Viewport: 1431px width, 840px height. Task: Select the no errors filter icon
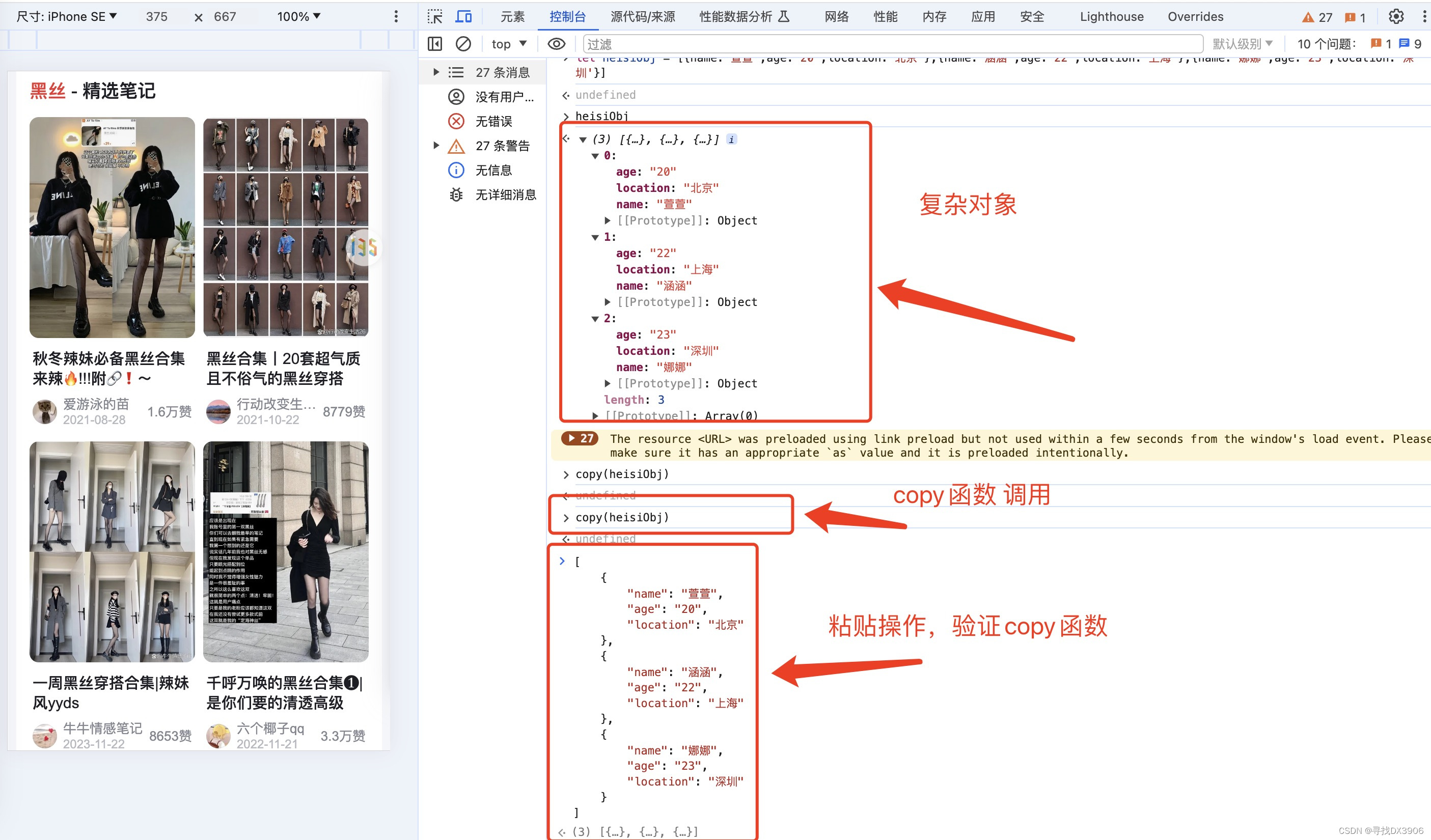coord(456,121)
